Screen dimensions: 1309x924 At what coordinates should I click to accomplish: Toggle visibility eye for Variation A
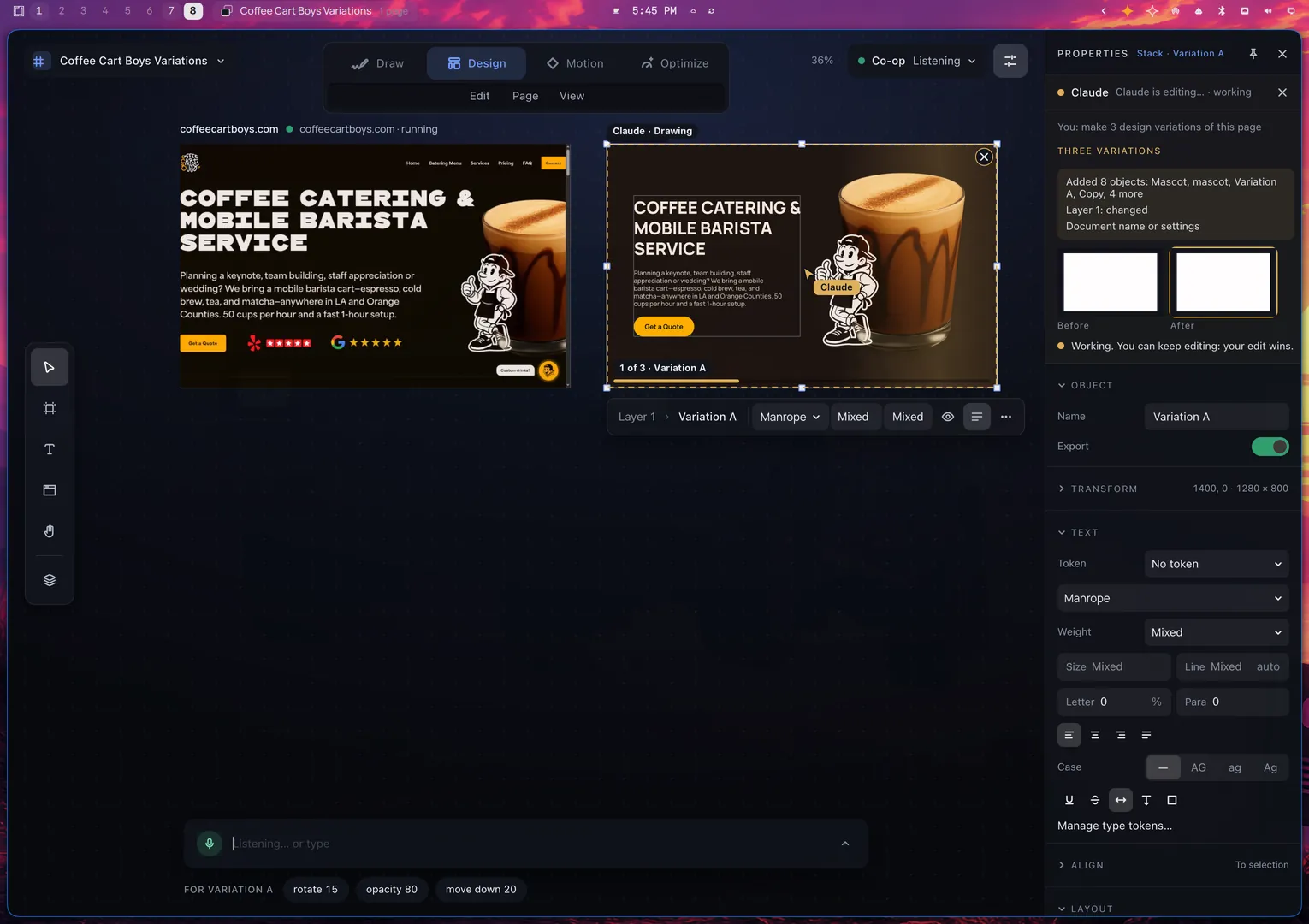tap(948, 417)
